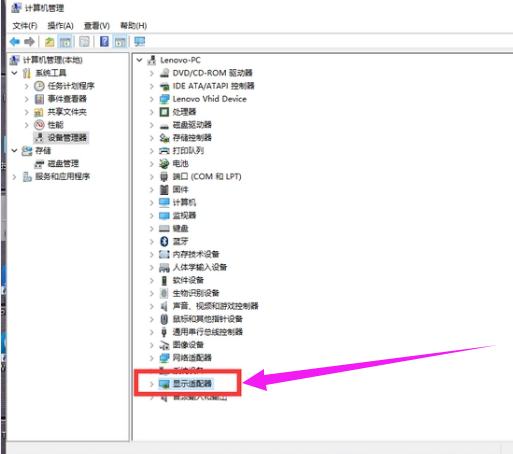Click the Properties toolbar icon
Screen dimensions: 513x454
coord(84,42)
